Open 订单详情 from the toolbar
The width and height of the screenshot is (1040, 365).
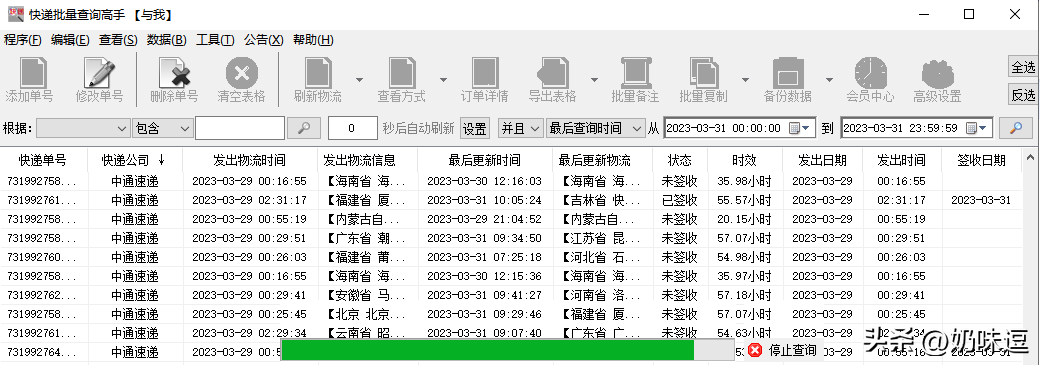coord(485,73)
